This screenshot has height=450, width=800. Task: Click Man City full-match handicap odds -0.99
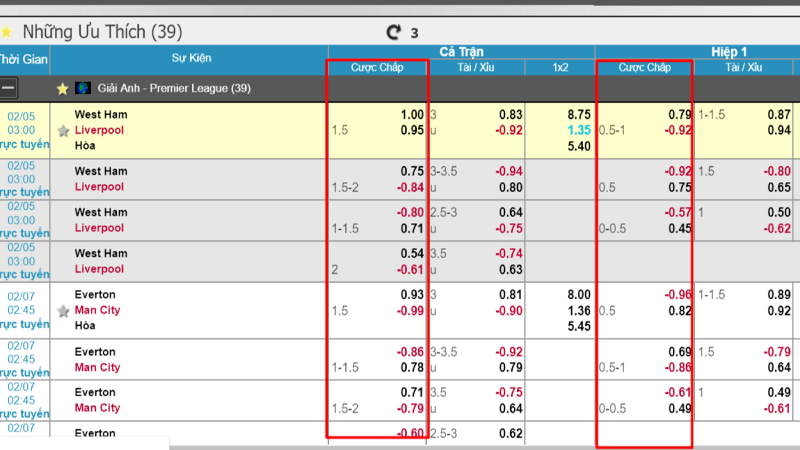point(408,311)
